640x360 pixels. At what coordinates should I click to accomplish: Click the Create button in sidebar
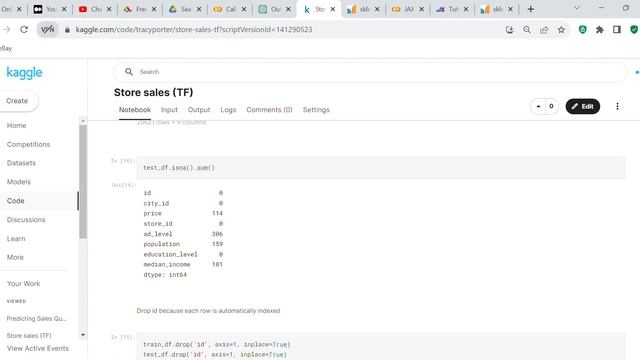tap(18, 101)
